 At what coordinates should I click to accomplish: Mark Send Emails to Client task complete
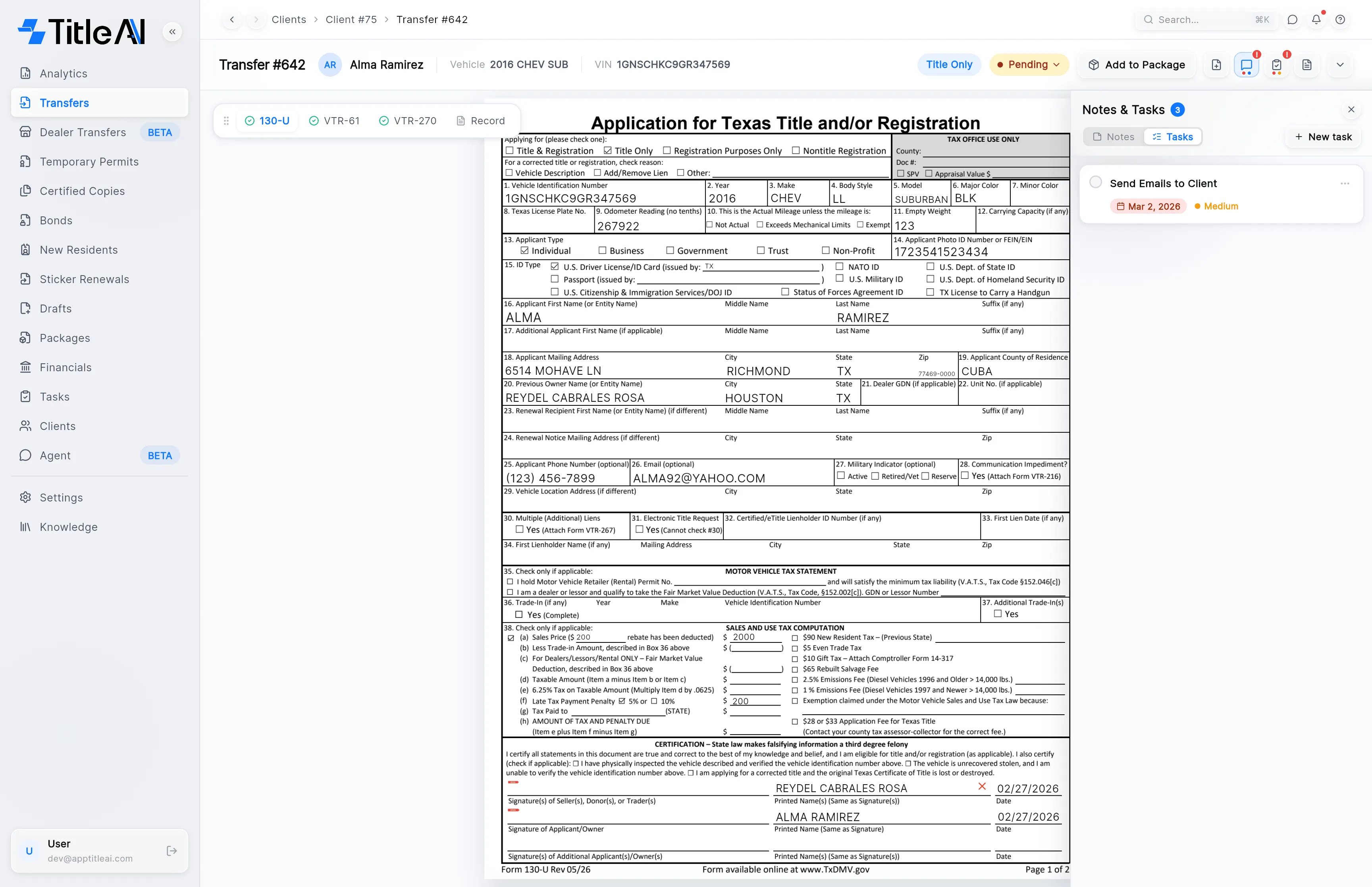[x=1096, y=183]
